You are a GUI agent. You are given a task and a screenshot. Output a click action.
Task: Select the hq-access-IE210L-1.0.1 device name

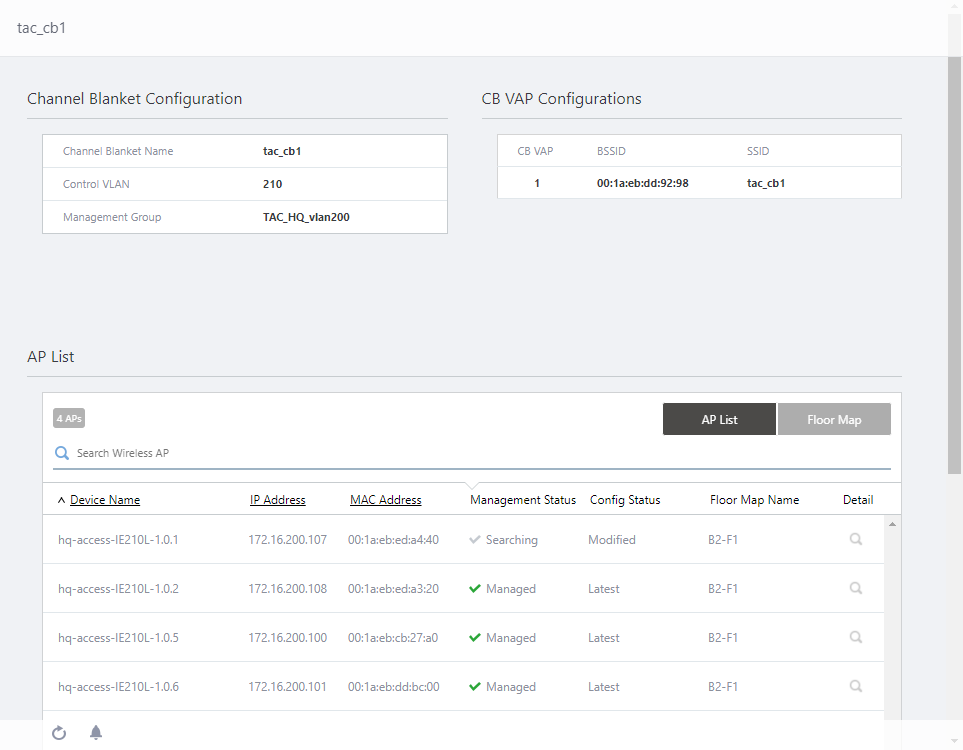point(118,540)
